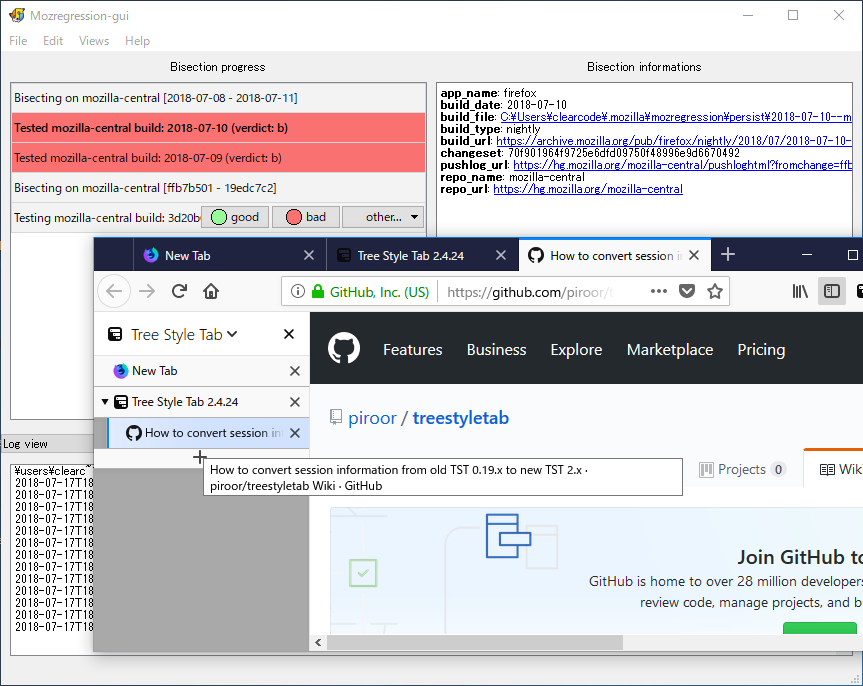
Task: Reload the current page
Action: 179,291
